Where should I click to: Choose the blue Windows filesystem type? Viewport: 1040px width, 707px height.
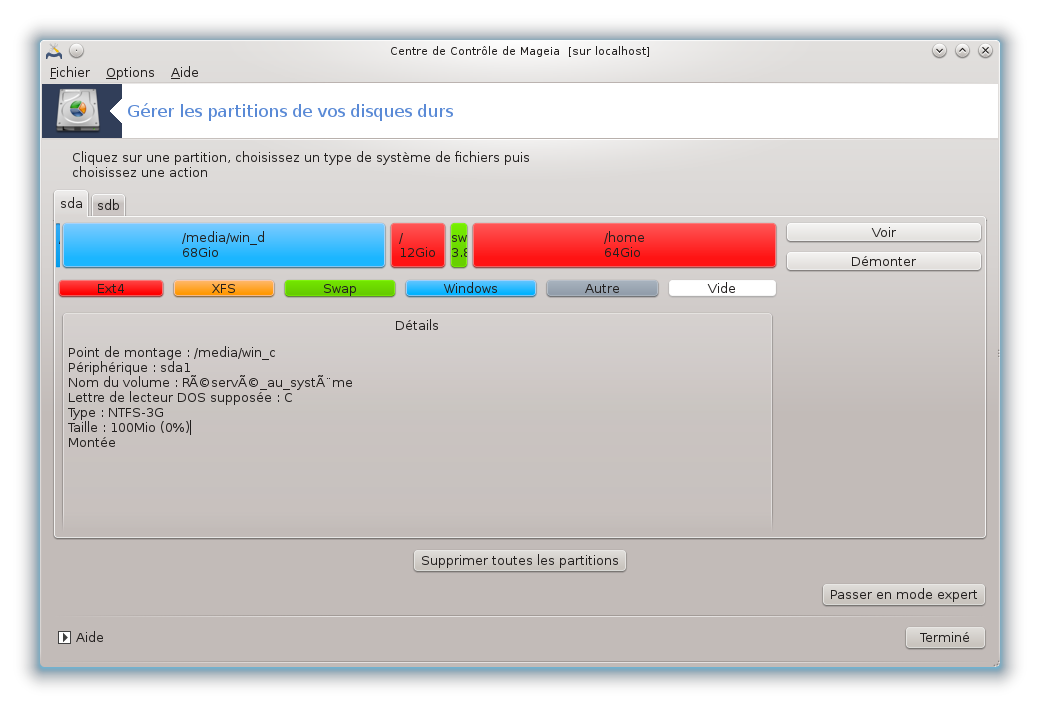(470, 289)
